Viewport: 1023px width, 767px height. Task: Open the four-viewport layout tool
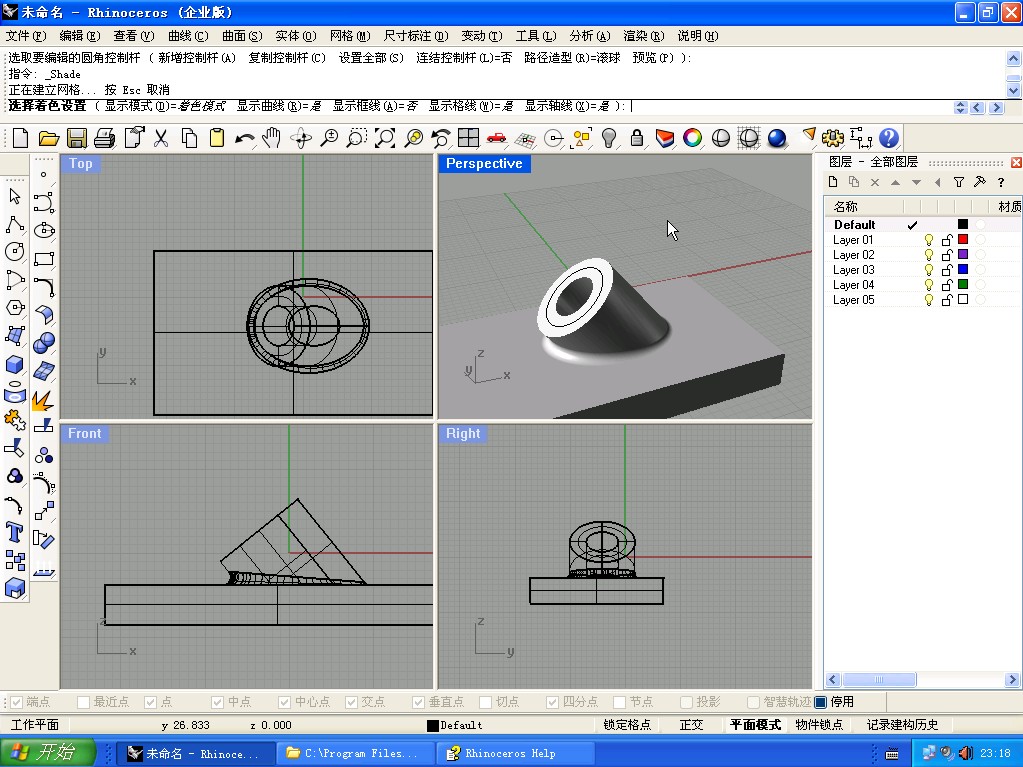pos(468,138)
